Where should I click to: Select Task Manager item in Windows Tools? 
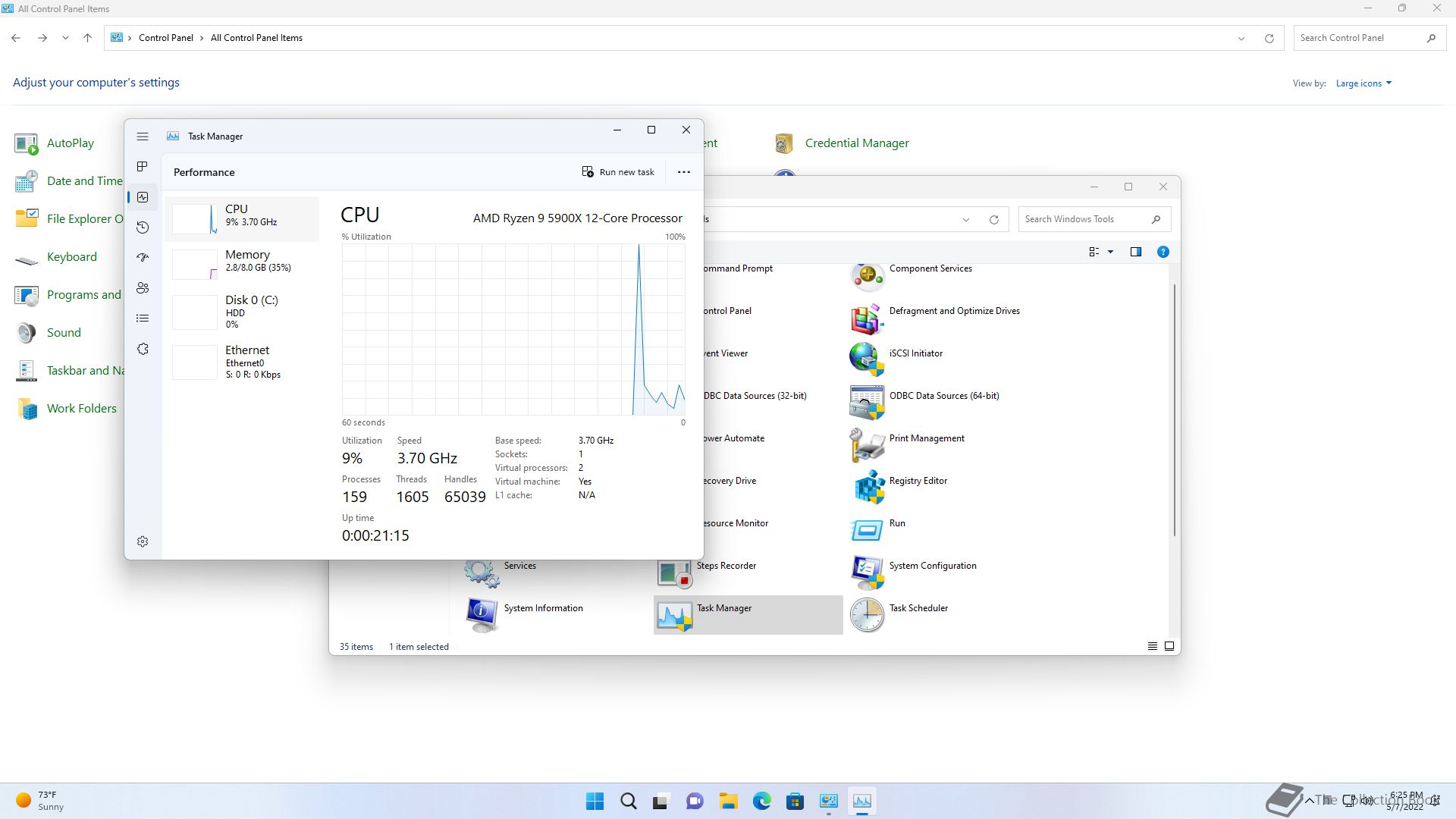748,614
